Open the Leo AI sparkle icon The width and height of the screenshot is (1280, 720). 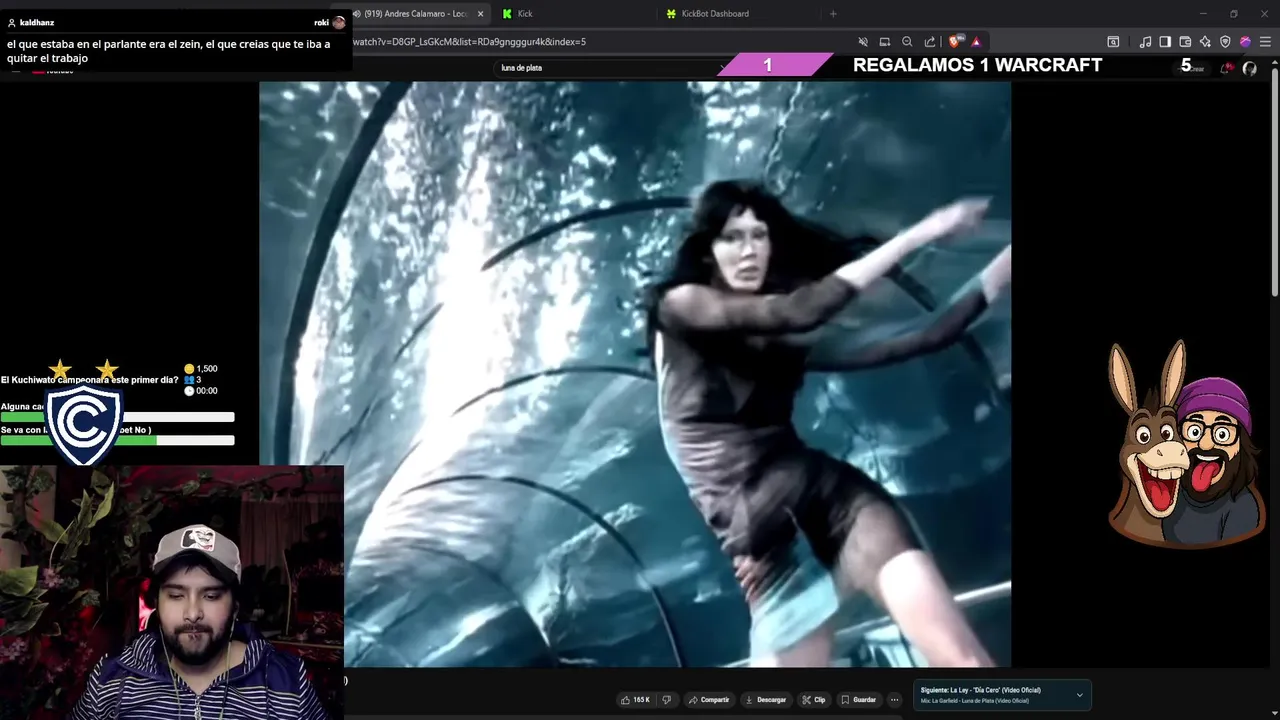pyautogui.click(x=1205, y=42)
